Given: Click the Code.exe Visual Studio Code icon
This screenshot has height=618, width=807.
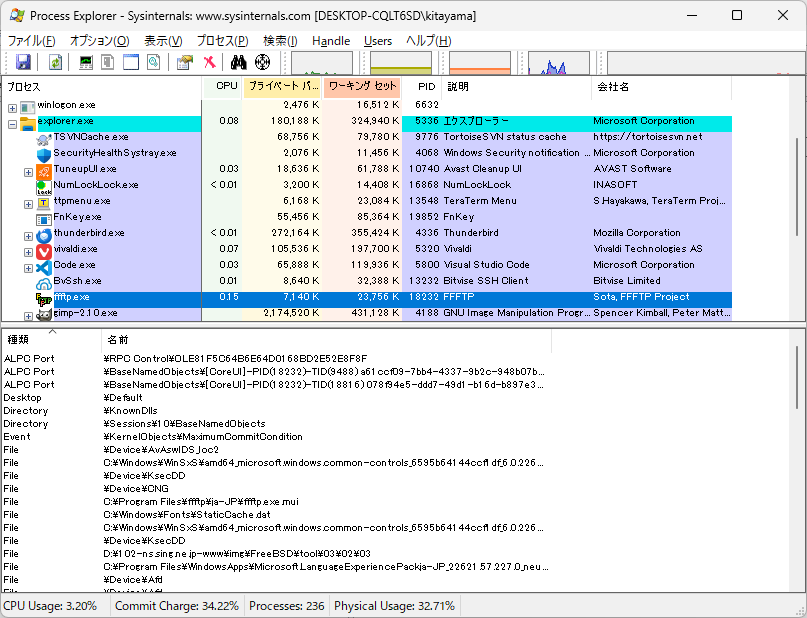Looking at the screenshot, I should click(x=44, y=267).
